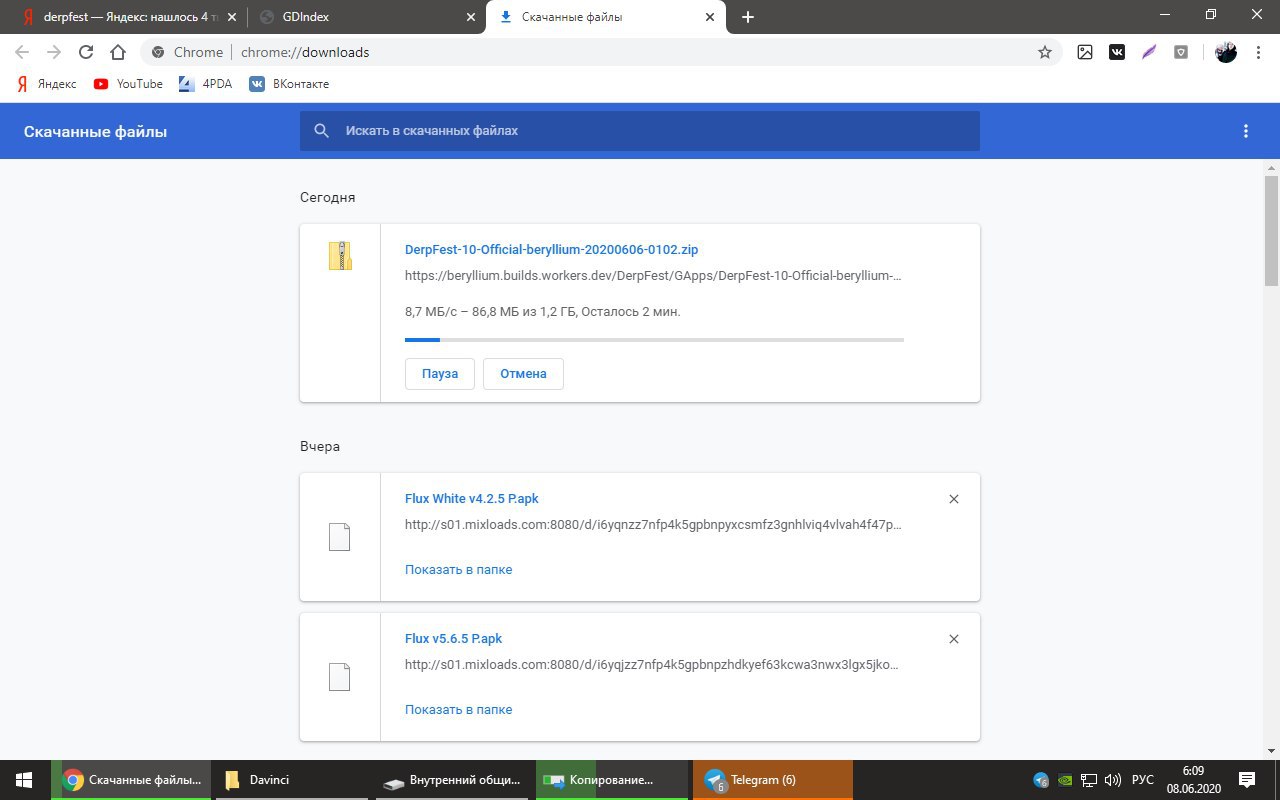Click the volume speaker tray icon

pyautogui.click(x=1113, y=780)
